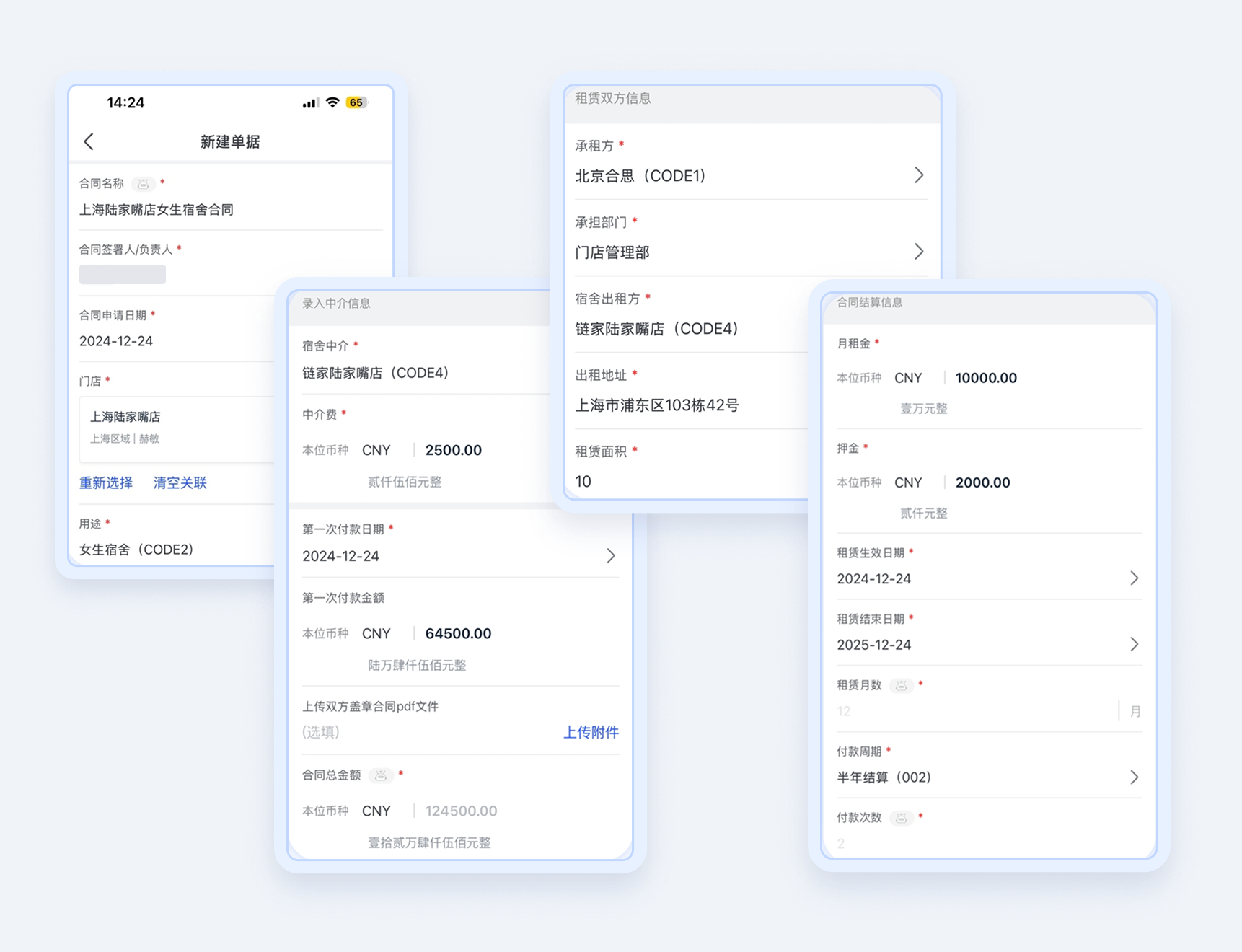The width and height of the screenshot is (1242, 952).
Task: Open the 承租方 selector chevron
Action: point(918,175)
